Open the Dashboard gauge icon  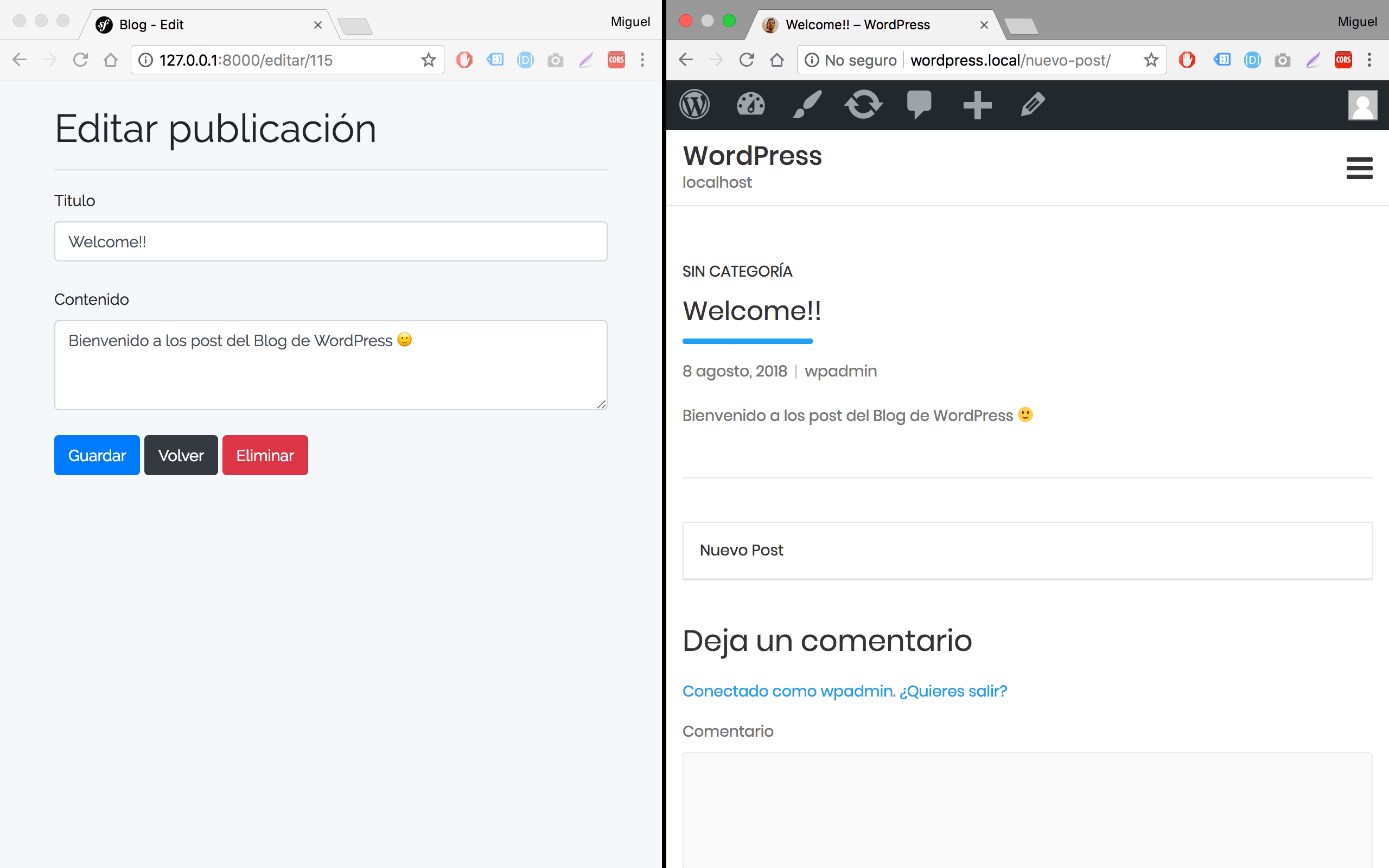pos(750,105)
